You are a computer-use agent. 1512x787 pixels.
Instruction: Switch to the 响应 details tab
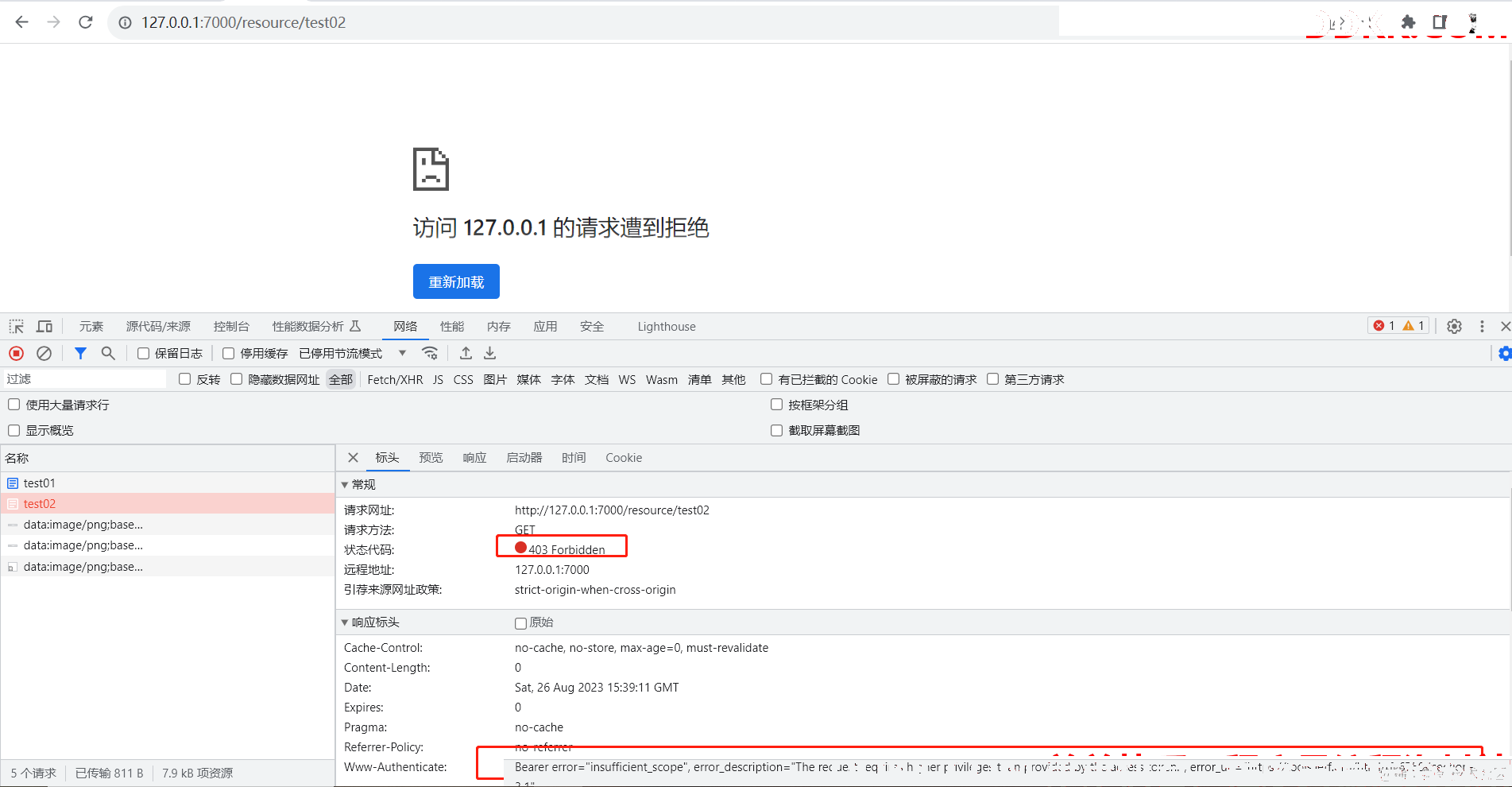pyautogui.click(x=475, y=458)
